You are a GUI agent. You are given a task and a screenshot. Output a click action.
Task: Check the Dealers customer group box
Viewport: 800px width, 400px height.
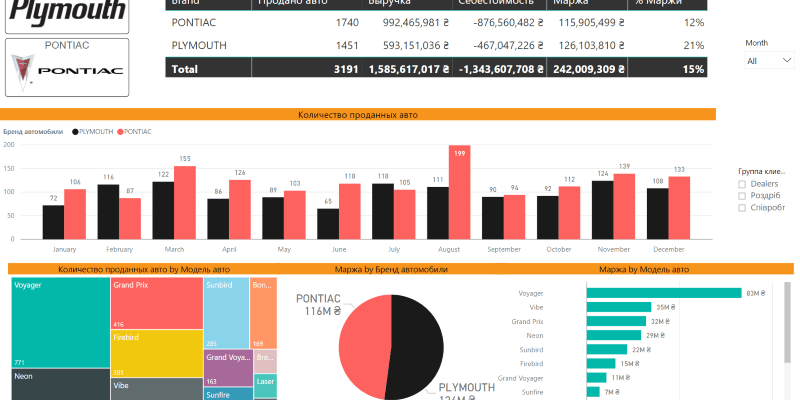click(x=742, y=184)
